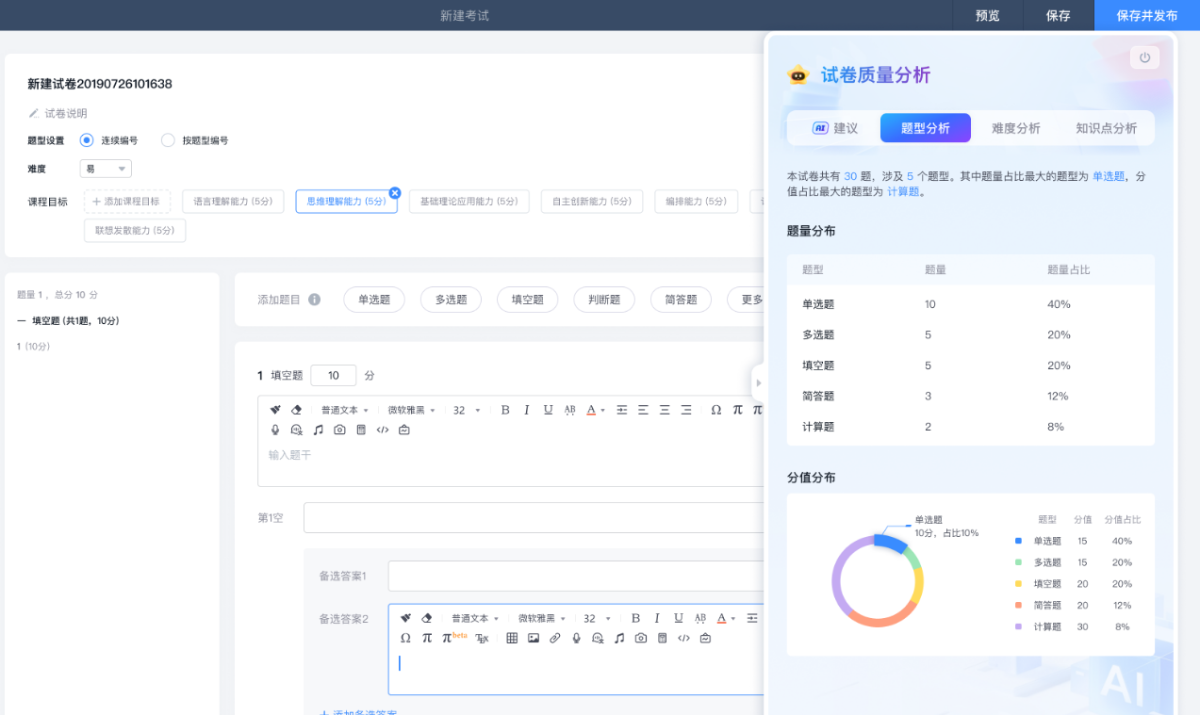Select the 语言理解能力 (5分) course goal tag
This screenshot has width=1200, height=715.
pos(233,201)
